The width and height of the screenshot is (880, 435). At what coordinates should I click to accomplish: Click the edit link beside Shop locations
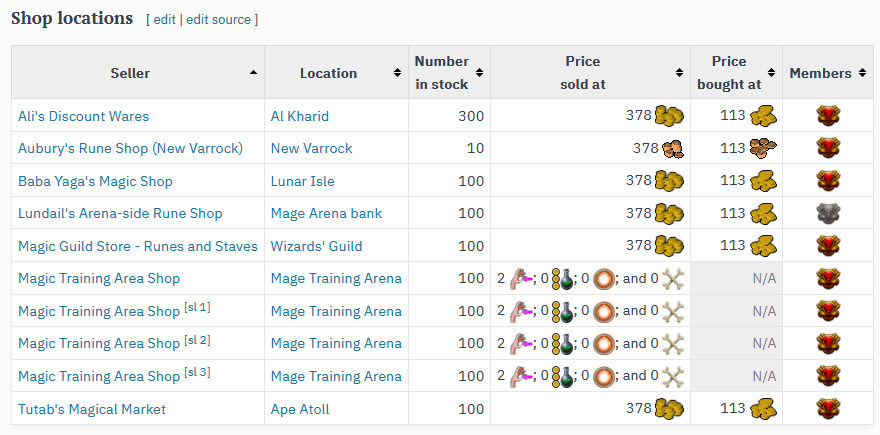[164, 20]
